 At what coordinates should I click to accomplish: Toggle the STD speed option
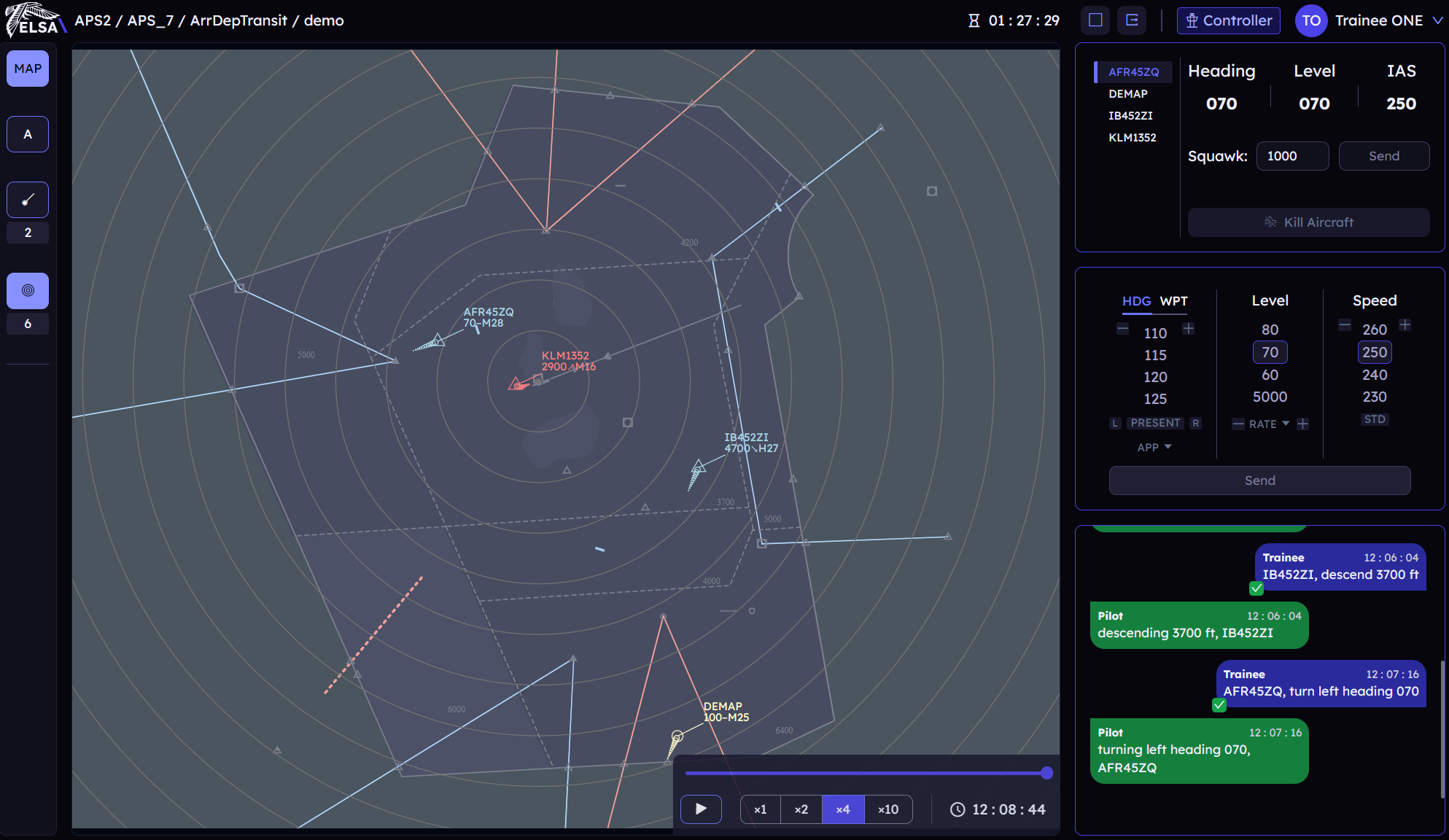click(x=1375, y=419)
